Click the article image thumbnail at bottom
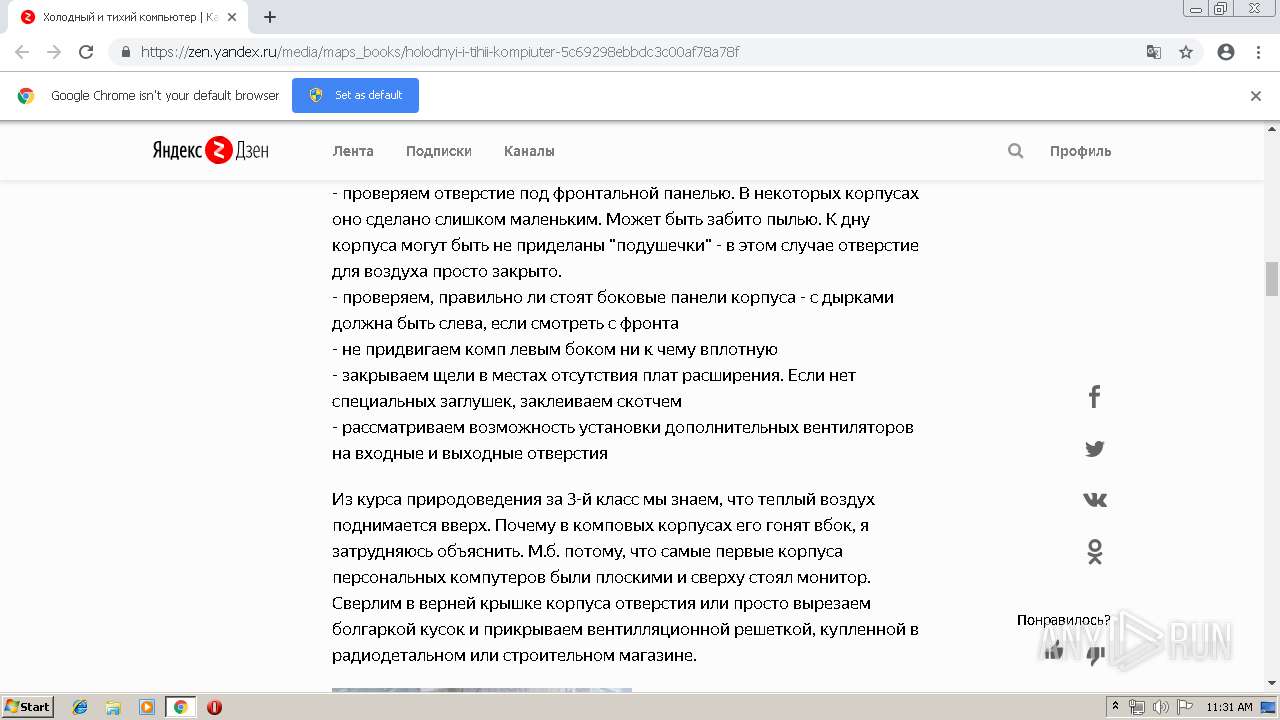 482,690
